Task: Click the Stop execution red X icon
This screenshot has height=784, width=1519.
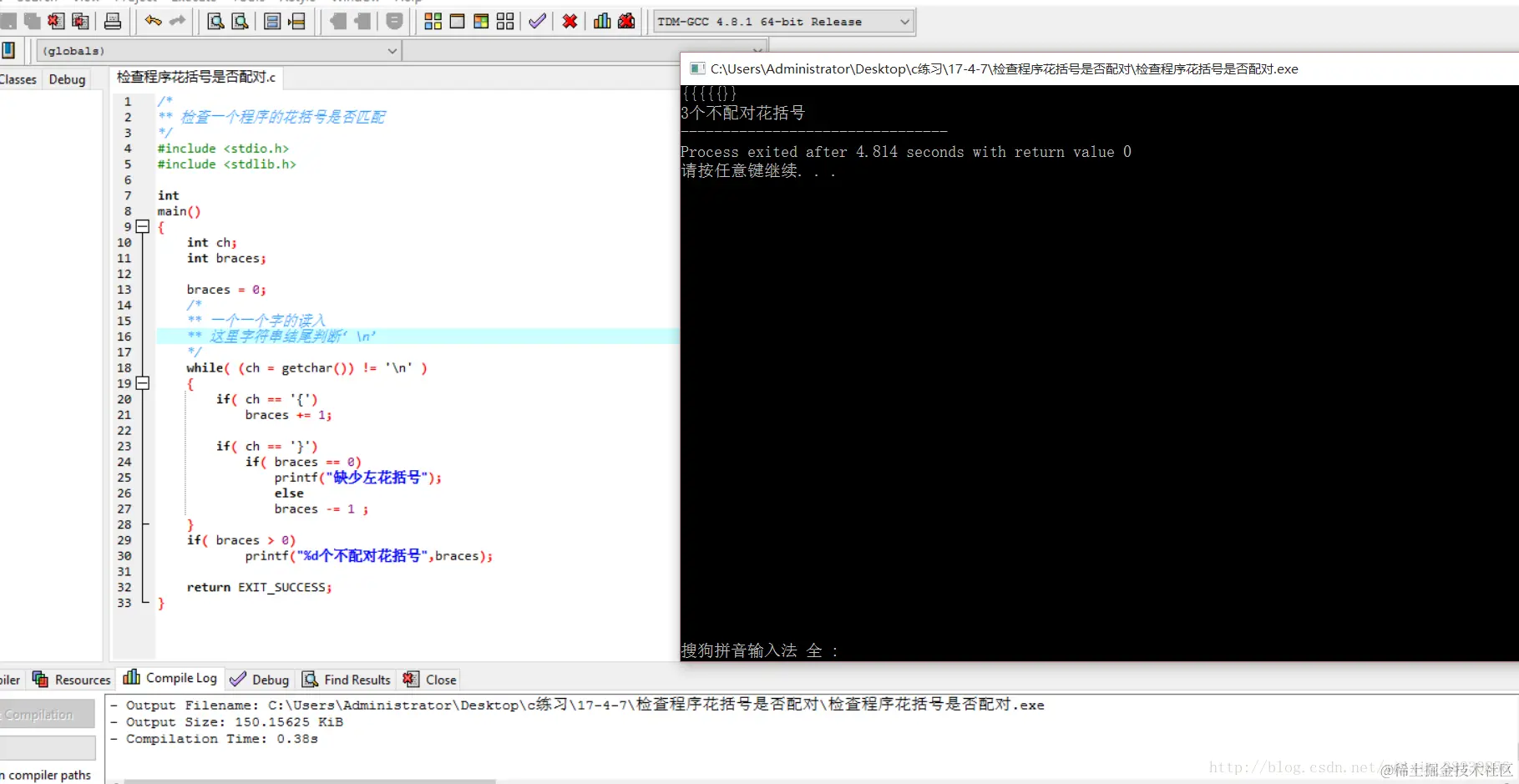Action: (x=570, y=21)
